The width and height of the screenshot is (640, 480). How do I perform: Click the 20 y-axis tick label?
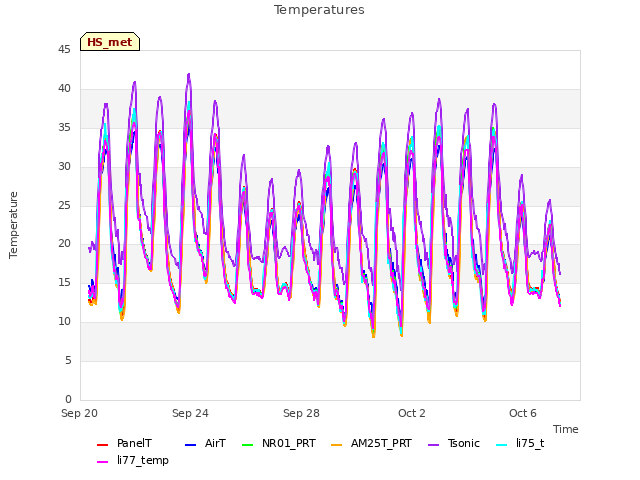tap(64, 244)
